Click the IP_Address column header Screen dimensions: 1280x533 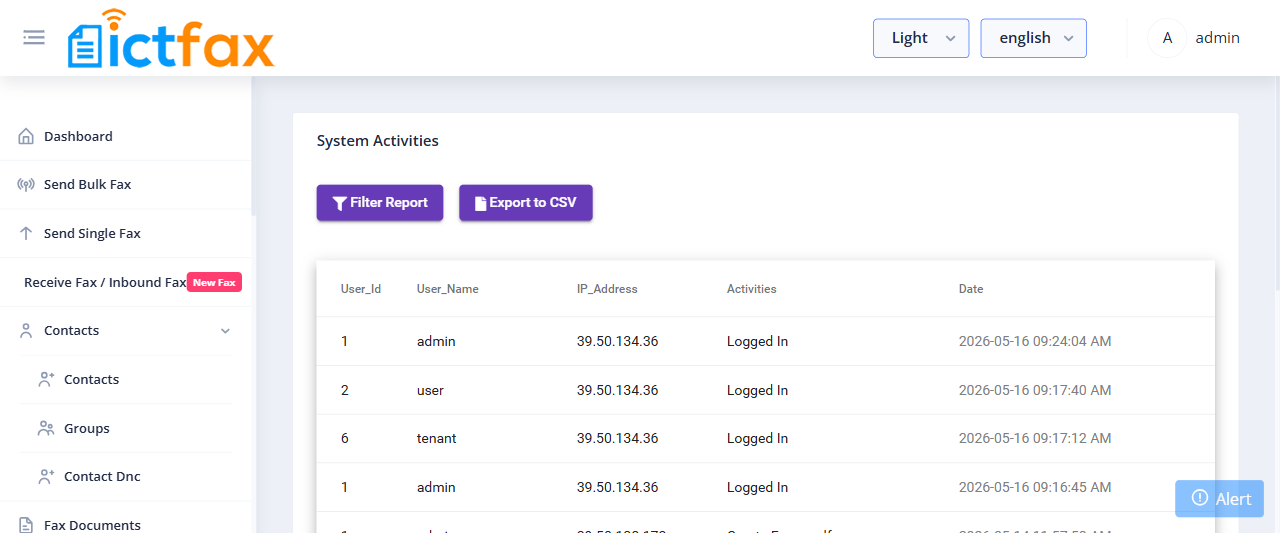[x=607, y=289]
